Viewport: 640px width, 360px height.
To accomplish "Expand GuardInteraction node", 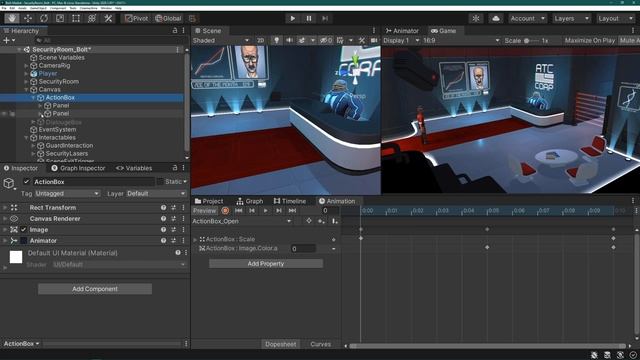I will click(33, 146).
